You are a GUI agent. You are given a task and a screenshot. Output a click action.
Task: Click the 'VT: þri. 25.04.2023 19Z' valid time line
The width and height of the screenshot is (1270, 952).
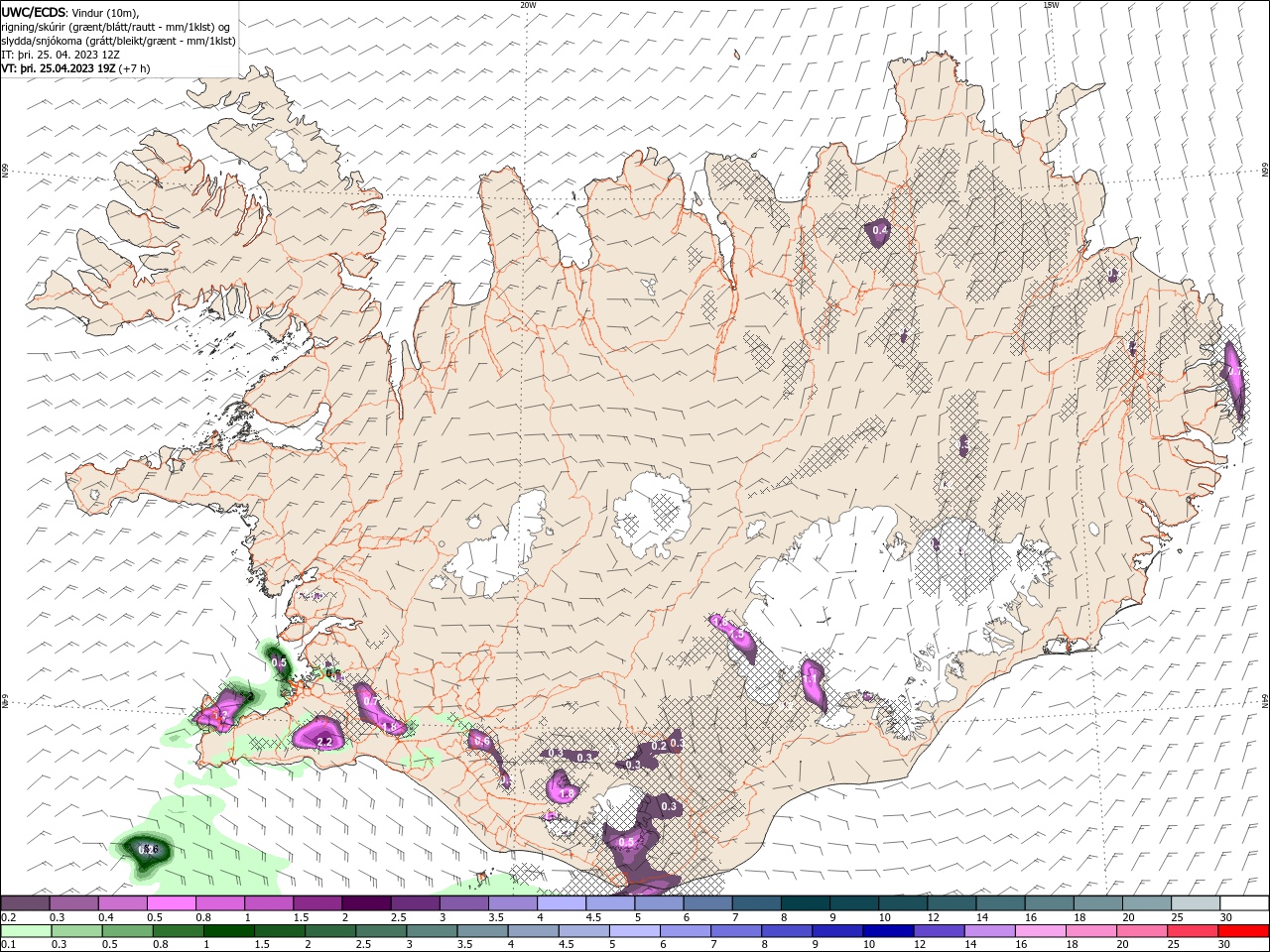[x=76, y=68]
